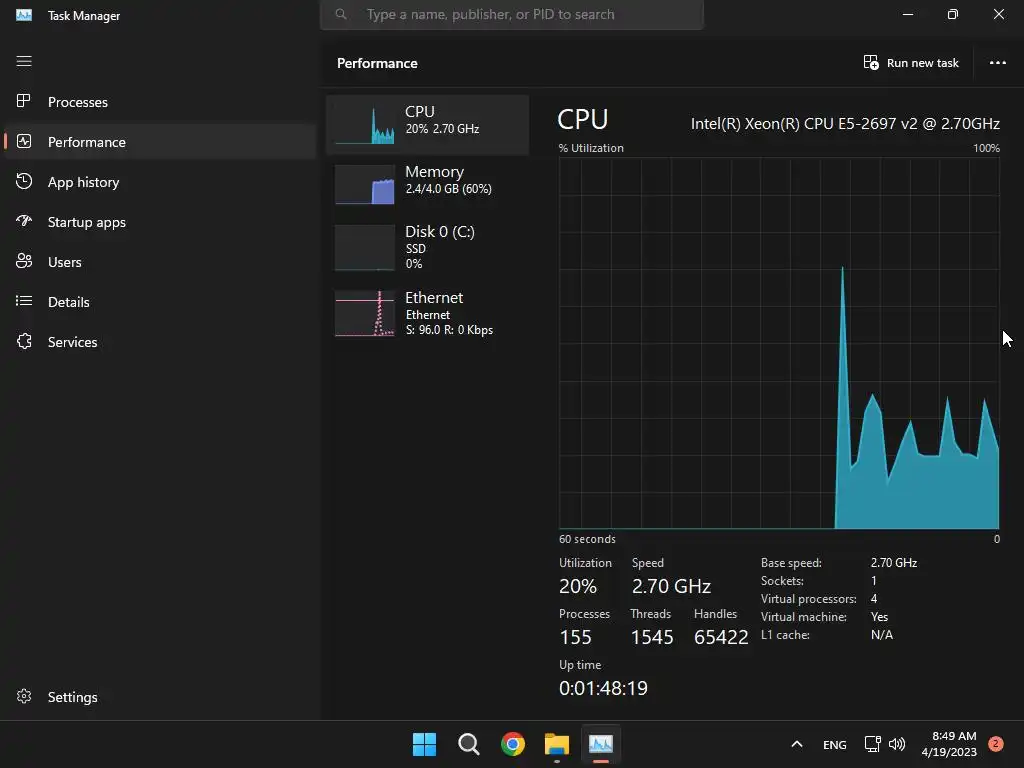Switch to the Processes page
Image resolution: width=1024 pixels, height=768 pixels.
(78, 102)
